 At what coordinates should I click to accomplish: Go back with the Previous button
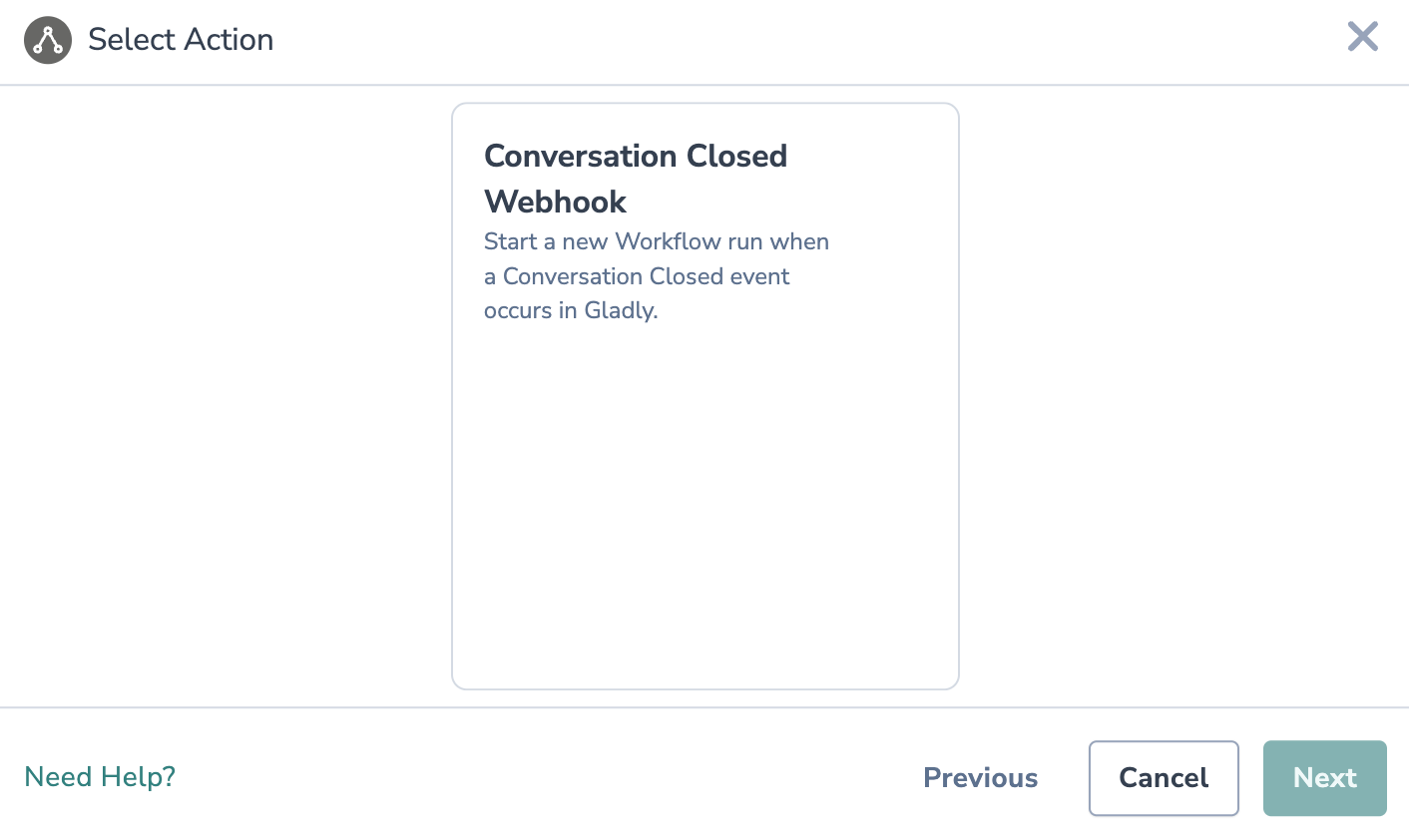coord(980,778)
